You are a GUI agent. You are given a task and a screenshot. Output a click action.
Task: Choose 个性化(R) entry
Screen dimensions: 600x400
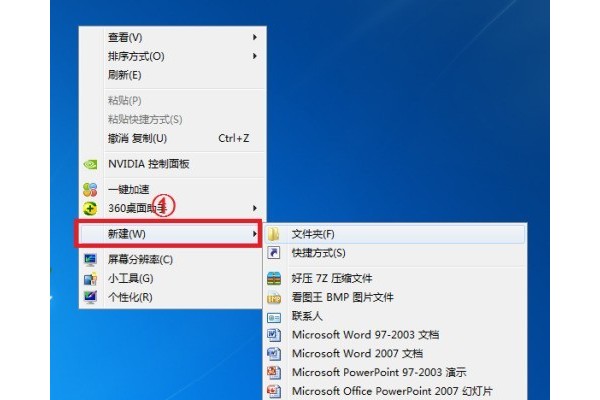click(171, 297)
